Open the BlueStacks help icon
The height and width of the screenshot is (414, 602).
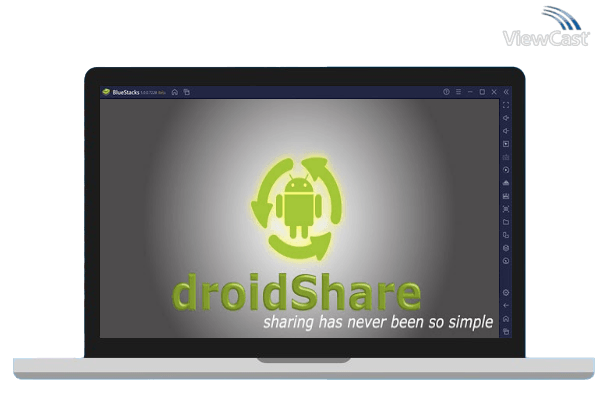[x=446, y=92]
